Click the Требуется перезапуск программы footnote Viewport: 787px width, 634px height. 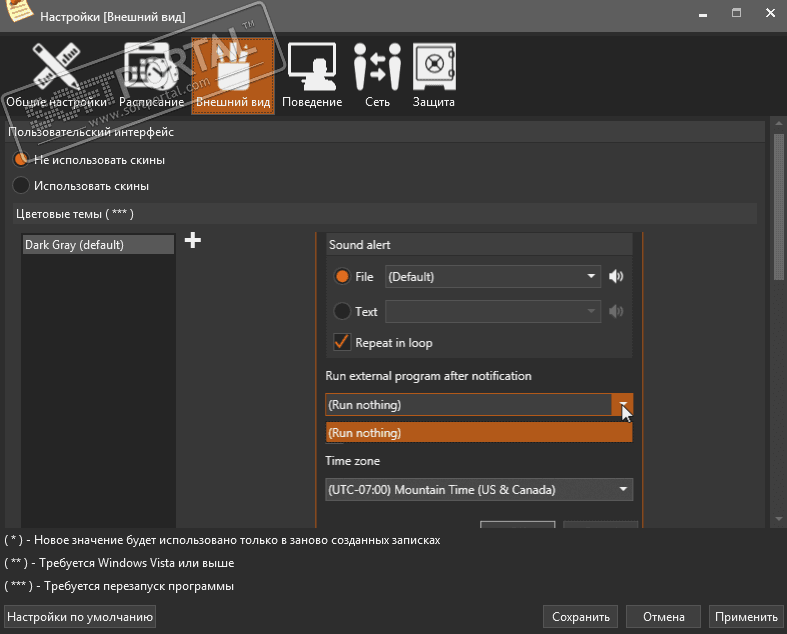click(x=119, y=586)
